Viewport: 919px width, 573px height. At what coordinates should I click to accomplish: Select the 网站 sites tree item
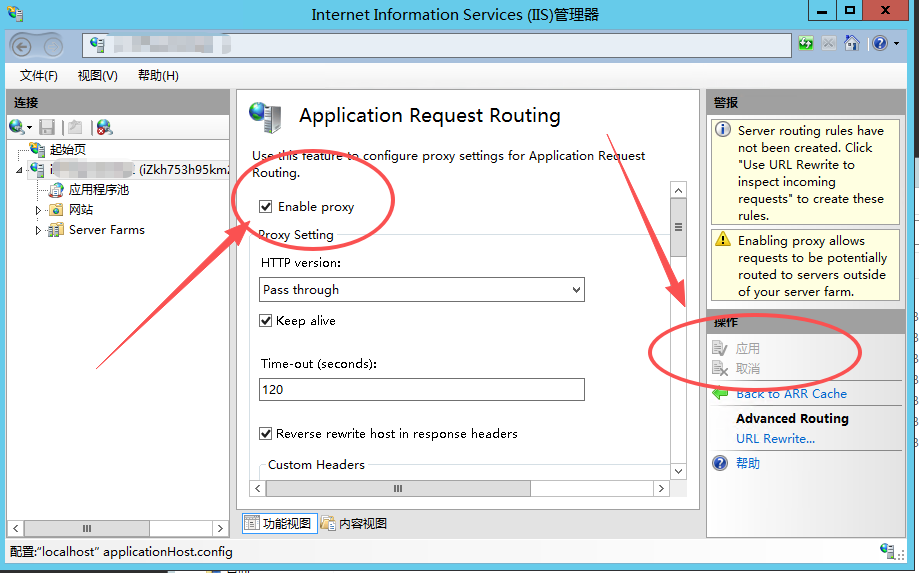point(81,210)
